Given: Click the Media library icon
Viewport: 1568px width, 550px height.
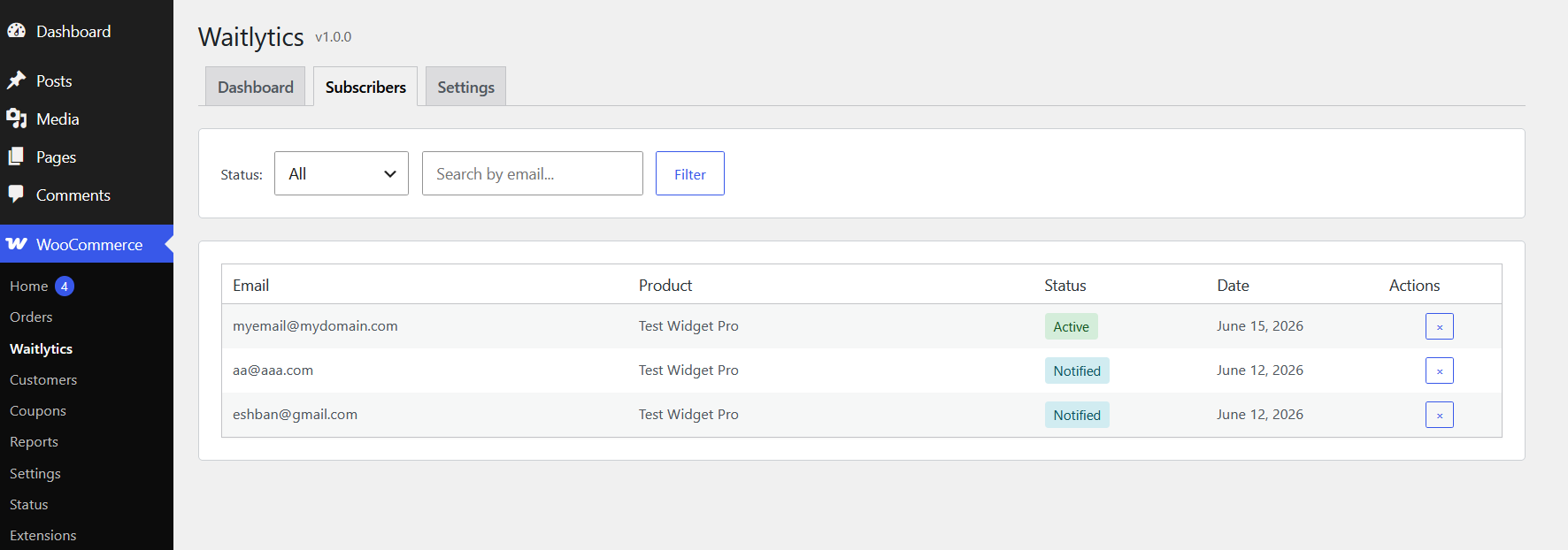Looking at the screenshot, I should click(x=16, y=118).
